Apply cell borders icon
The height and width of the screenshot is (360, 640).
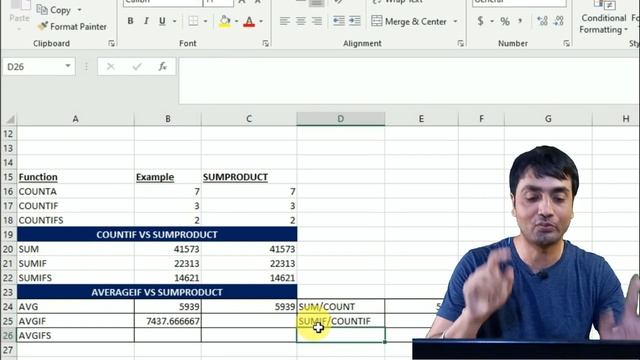tap(193, 21)
